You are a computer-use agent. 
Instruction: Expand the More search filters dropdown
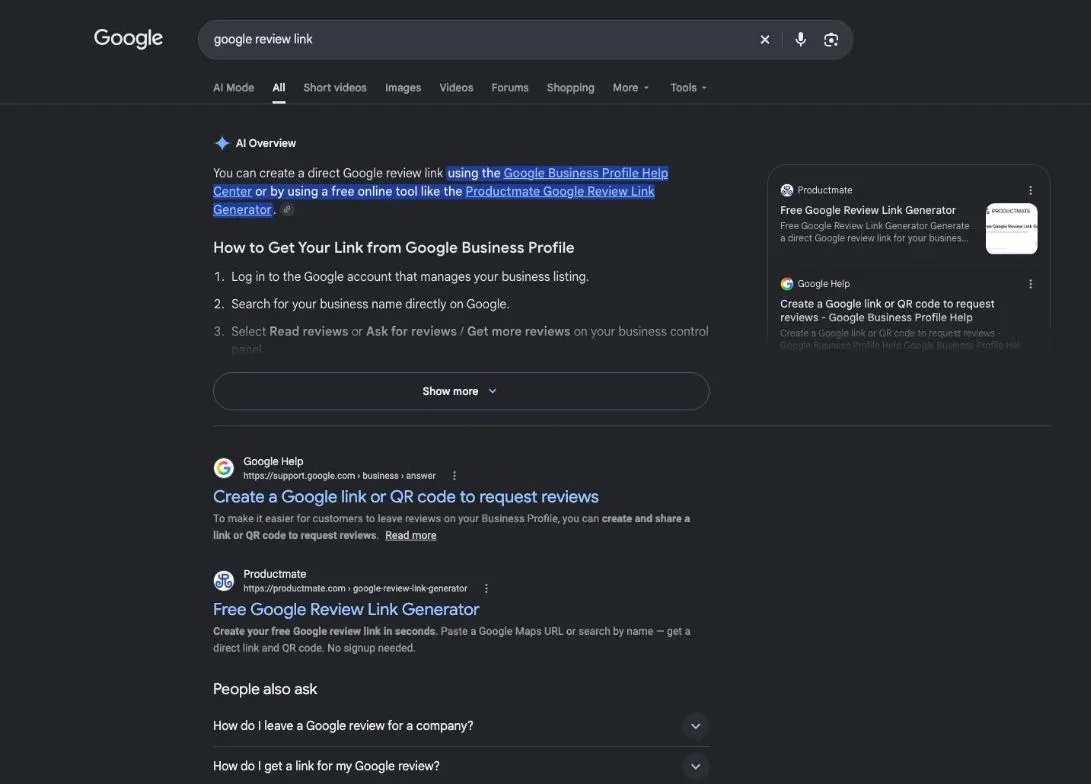click(630, 88)
